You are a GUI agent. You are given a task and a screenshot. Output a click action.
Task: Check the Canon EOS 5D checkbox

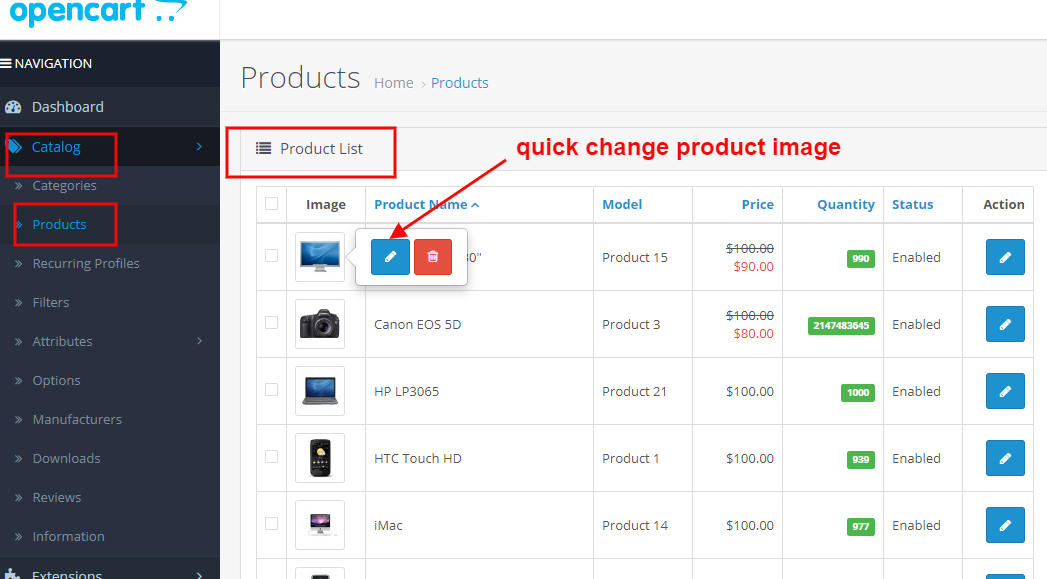[271, 323]
